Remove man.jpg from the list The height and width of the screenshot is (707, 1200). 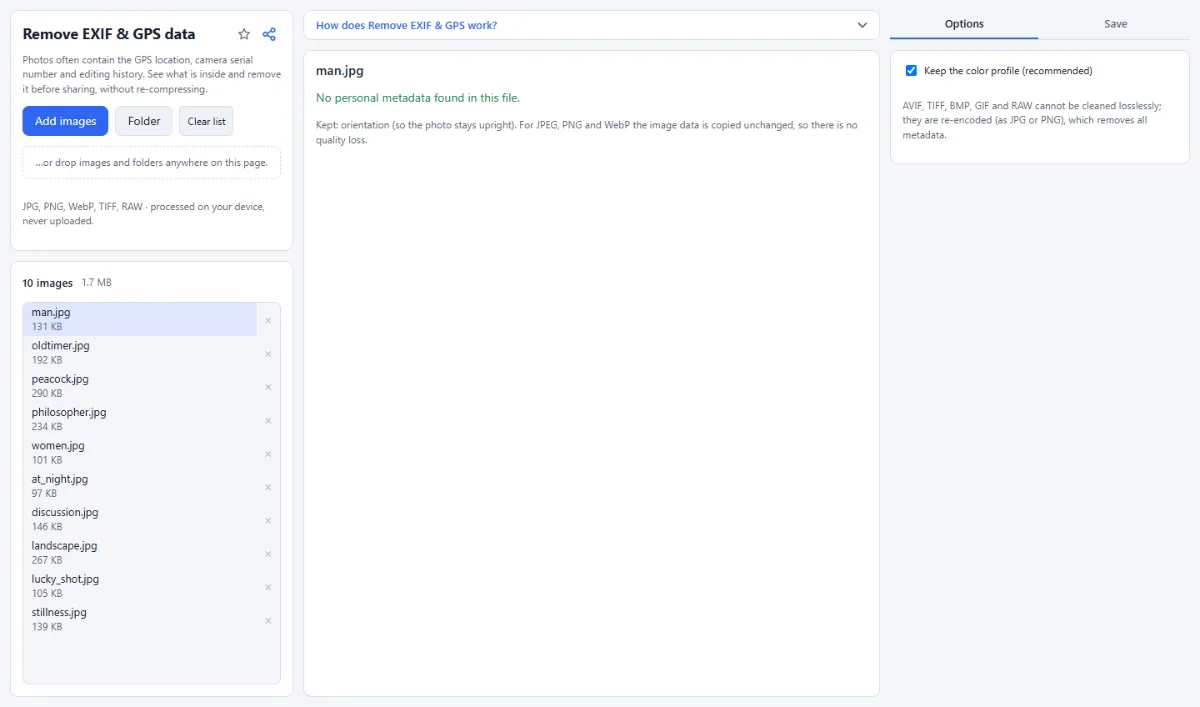(268, 320)
